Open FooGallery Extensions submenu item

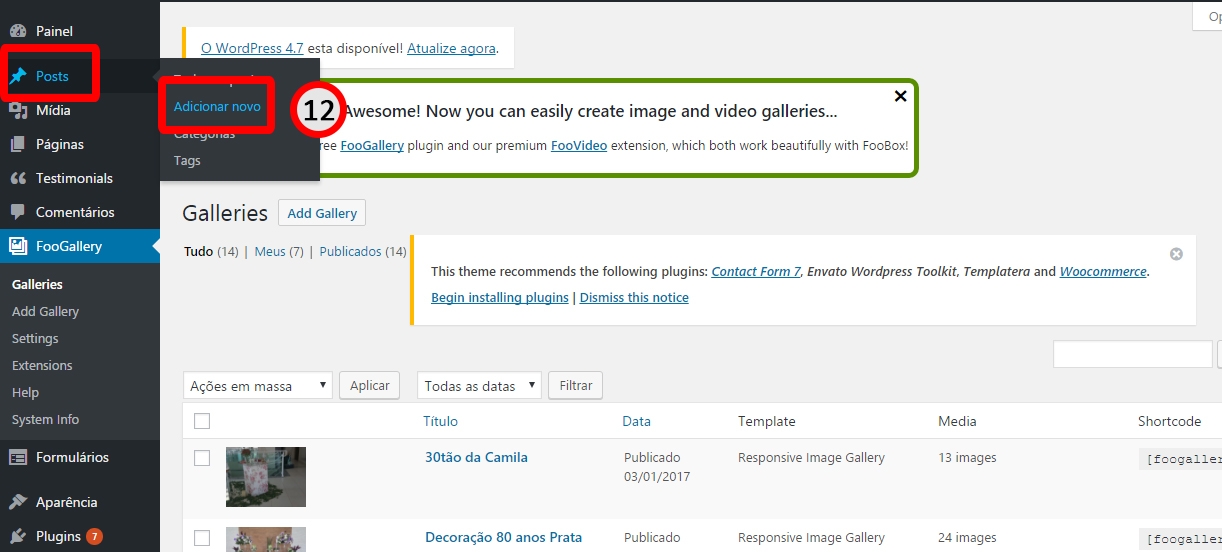[42, 365]
